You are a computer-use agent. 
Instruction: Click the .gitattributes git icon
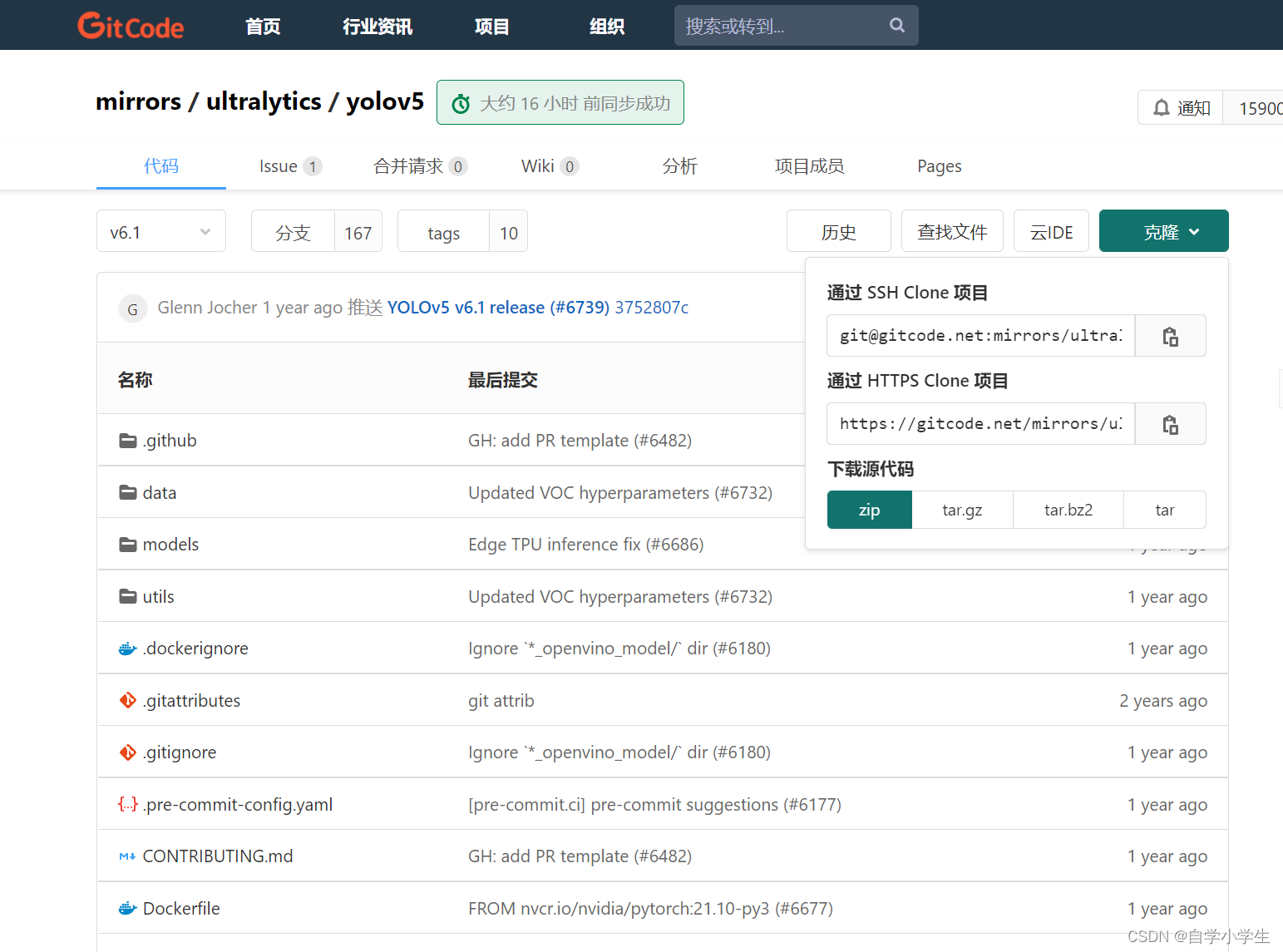[128, 701]
